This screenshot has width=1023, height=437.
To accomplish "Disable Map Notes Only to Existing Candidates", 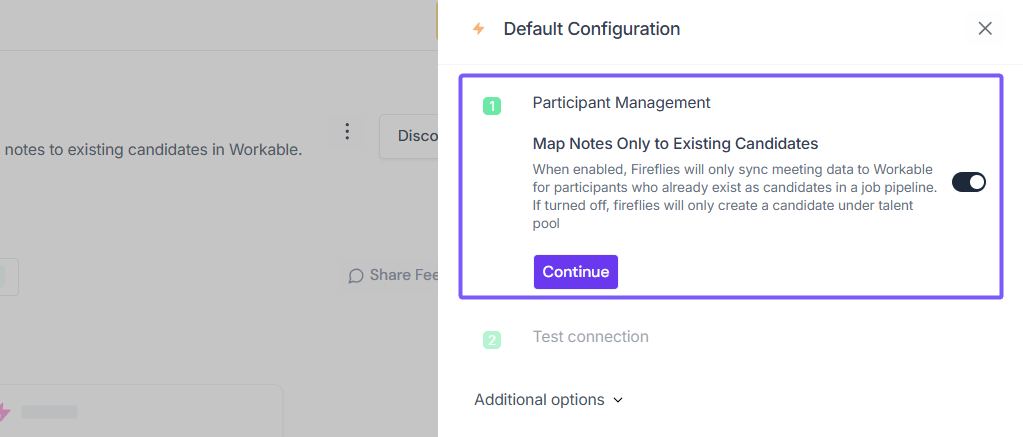I will (968, 182).
